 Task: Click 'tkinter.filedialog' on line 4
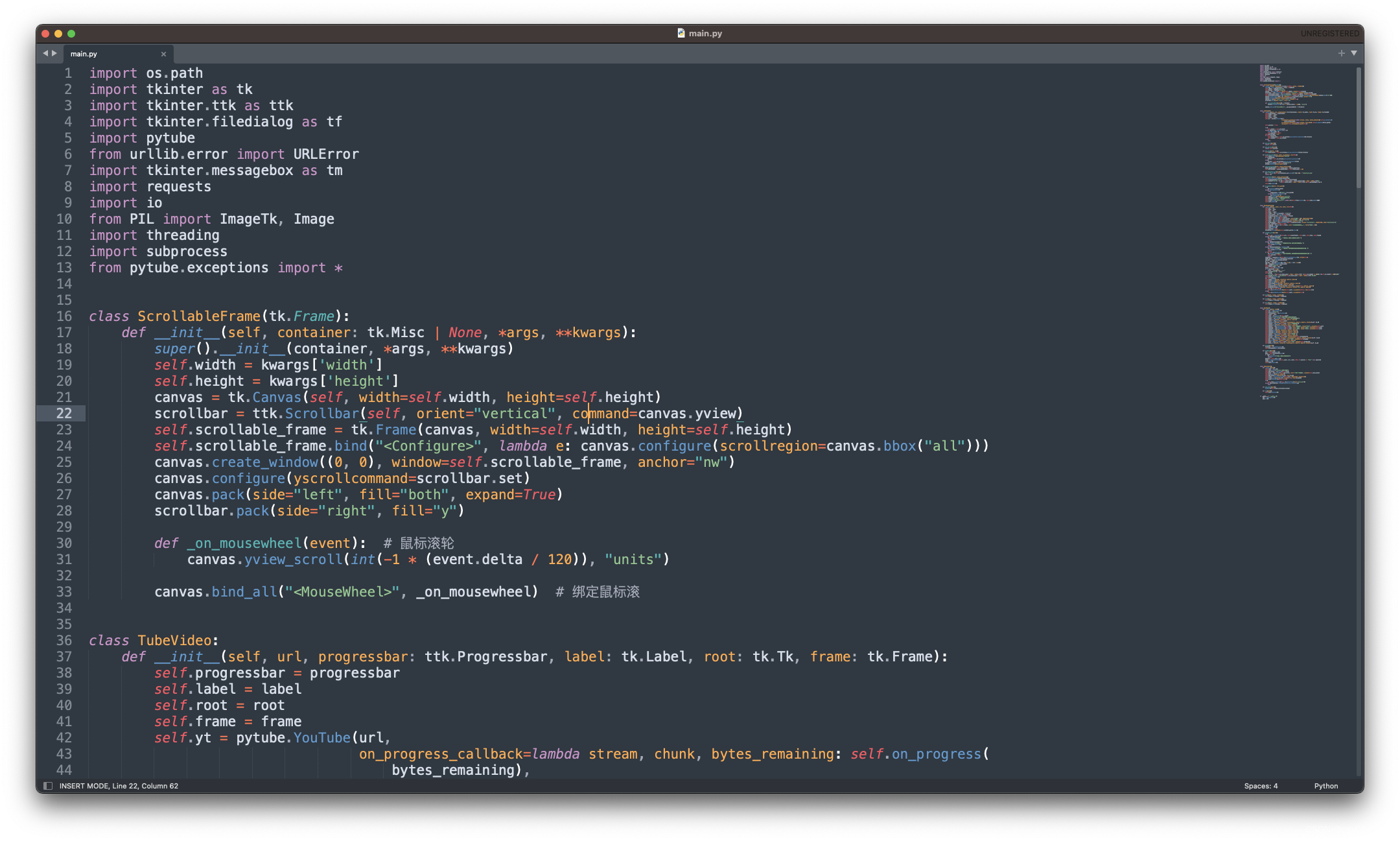click(220, 122)
